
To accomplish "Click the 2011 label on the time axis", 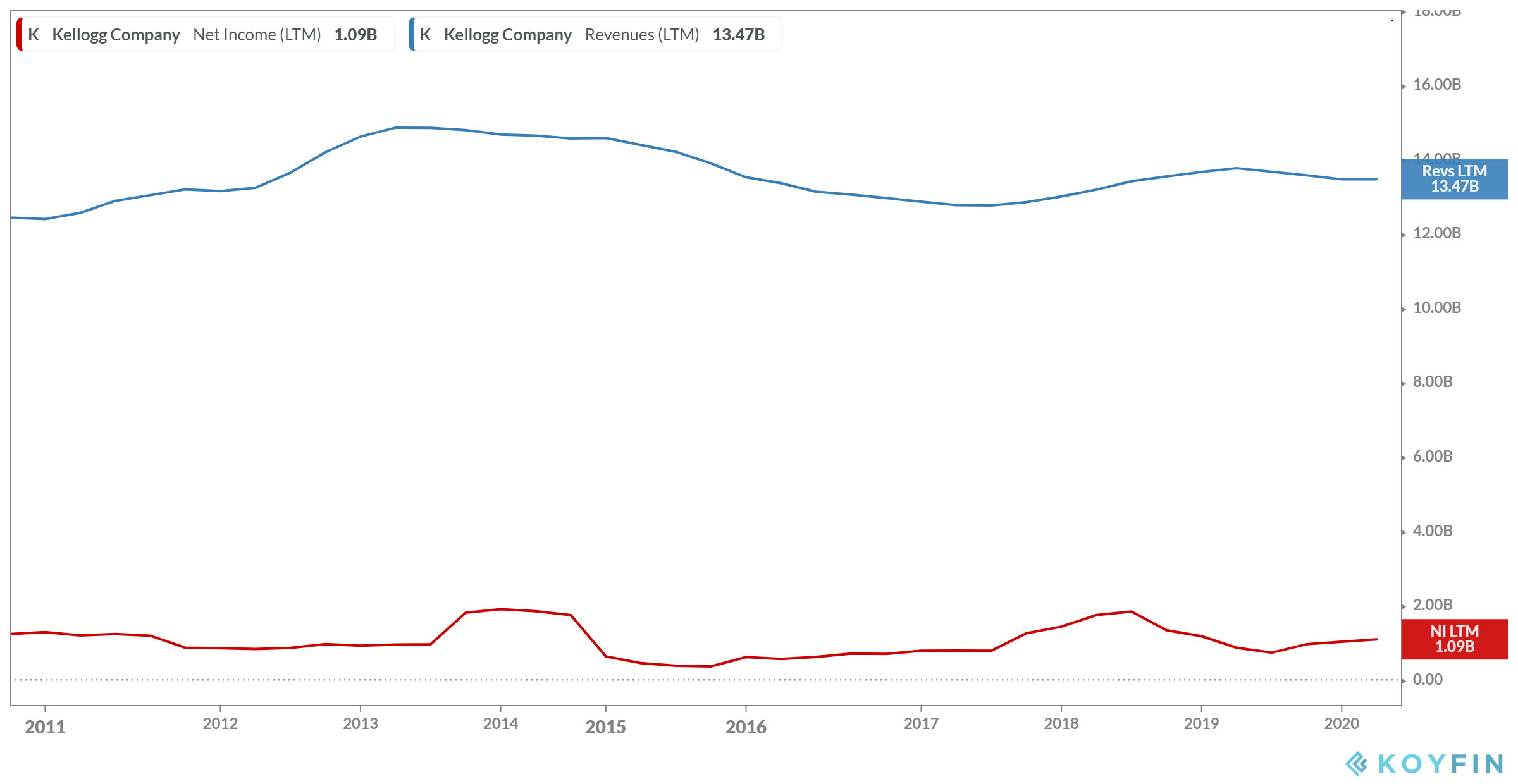I will tap(45, 727).
